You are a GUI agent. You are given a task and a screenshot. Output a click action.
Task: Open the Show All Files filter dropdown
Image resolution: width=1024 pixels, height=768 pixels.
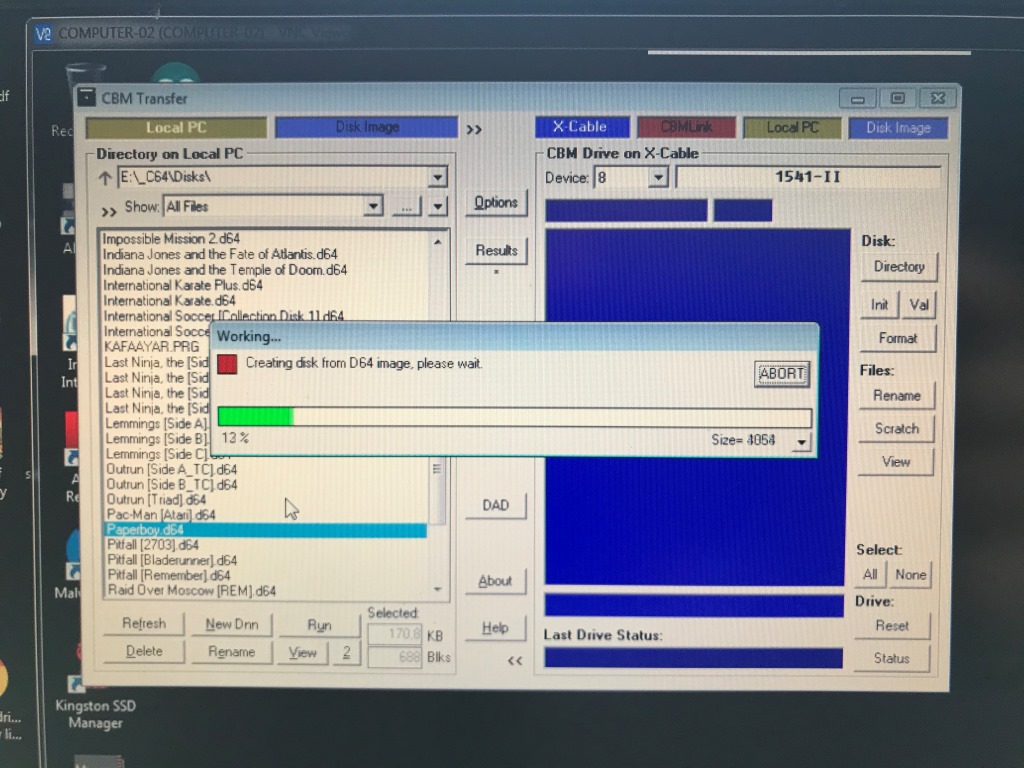[x=373, y=207]
